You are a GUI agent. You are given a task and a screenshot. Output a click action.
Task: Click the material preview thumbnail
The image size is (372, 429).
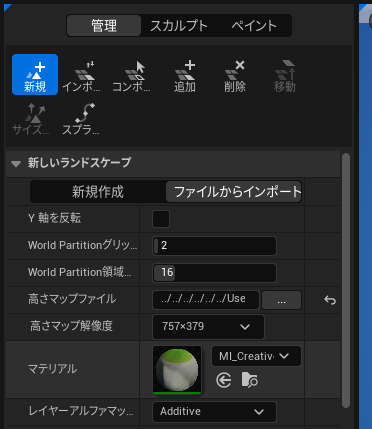tap(177, 370)
